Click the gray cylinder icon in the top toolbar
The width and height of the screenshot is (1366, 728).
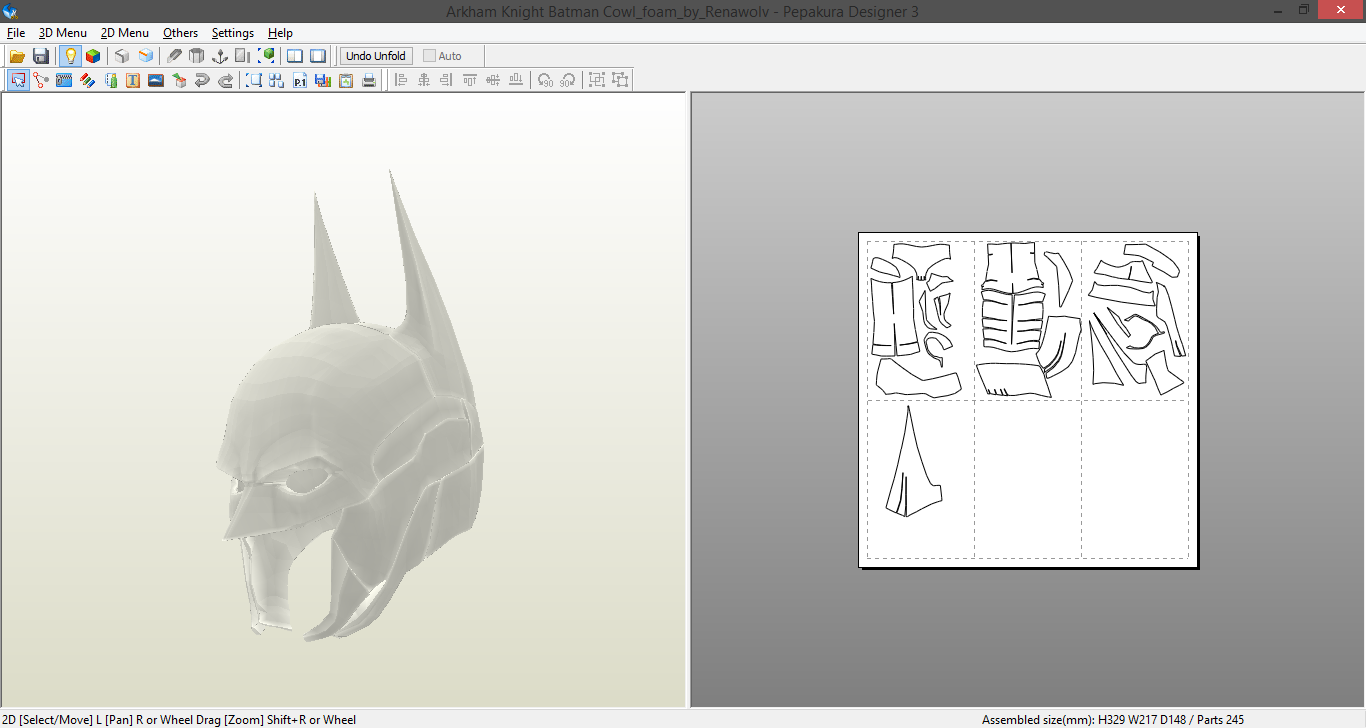point(197,56)
